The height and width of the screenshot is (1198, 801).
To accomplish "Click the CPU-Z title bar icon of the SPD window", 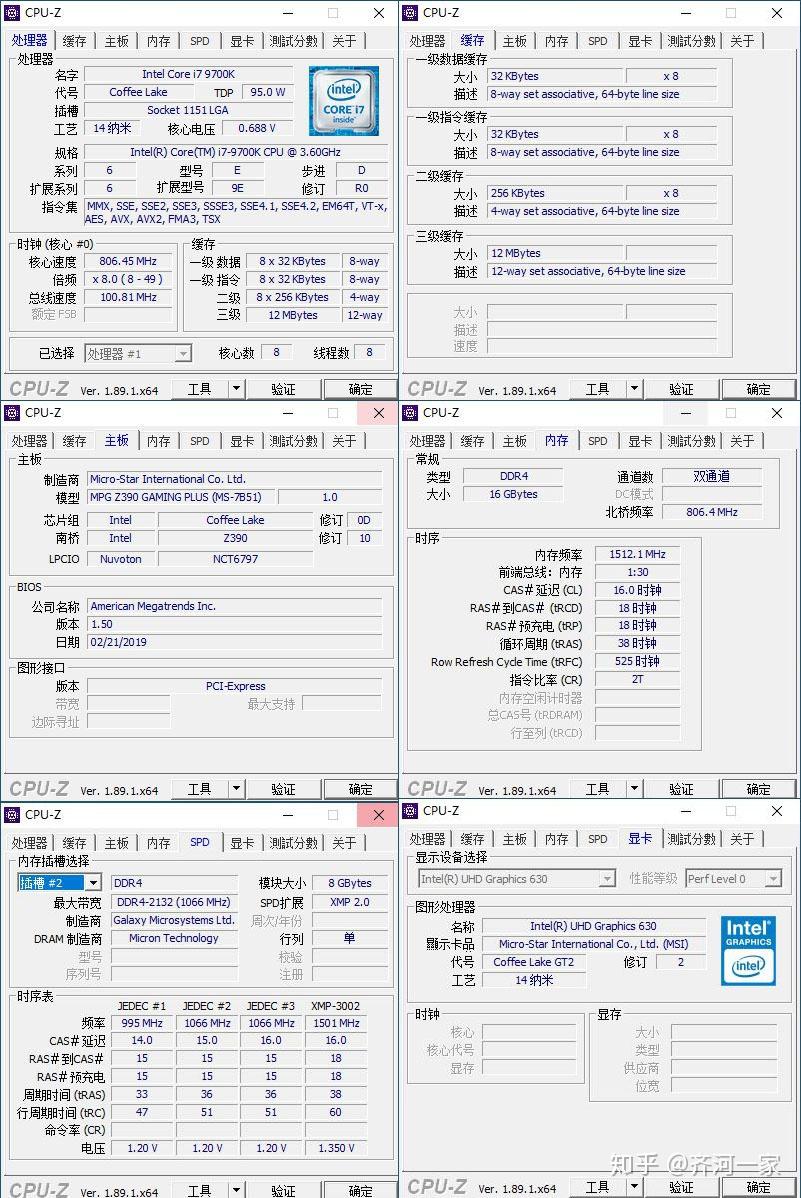I will (x=11, y=813).
